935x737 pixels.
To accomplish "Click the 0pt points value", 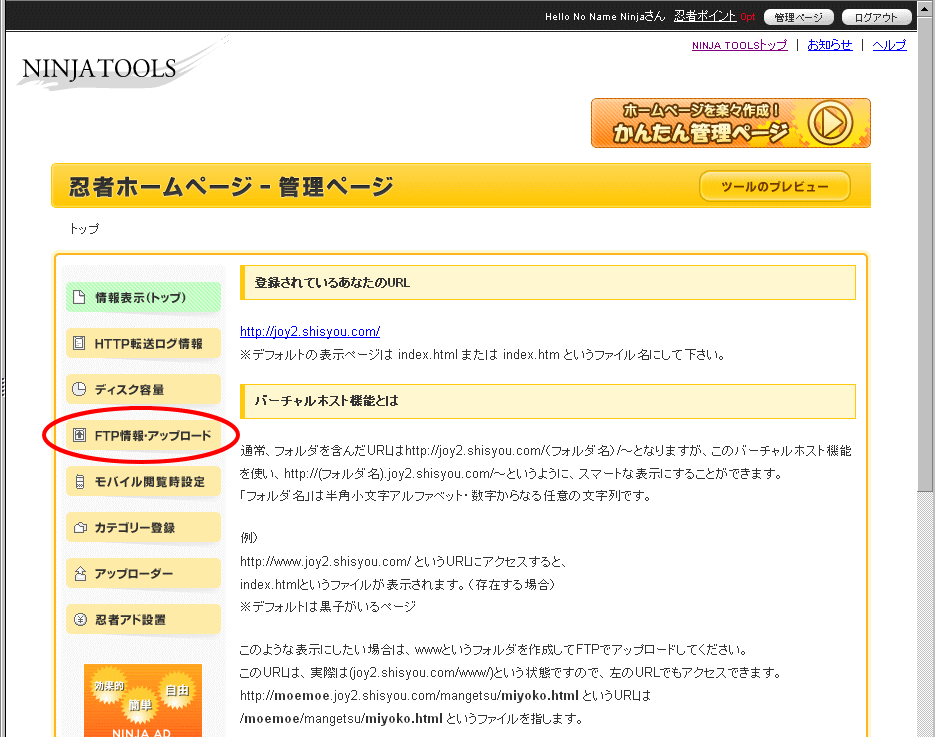I will (748, 17).
